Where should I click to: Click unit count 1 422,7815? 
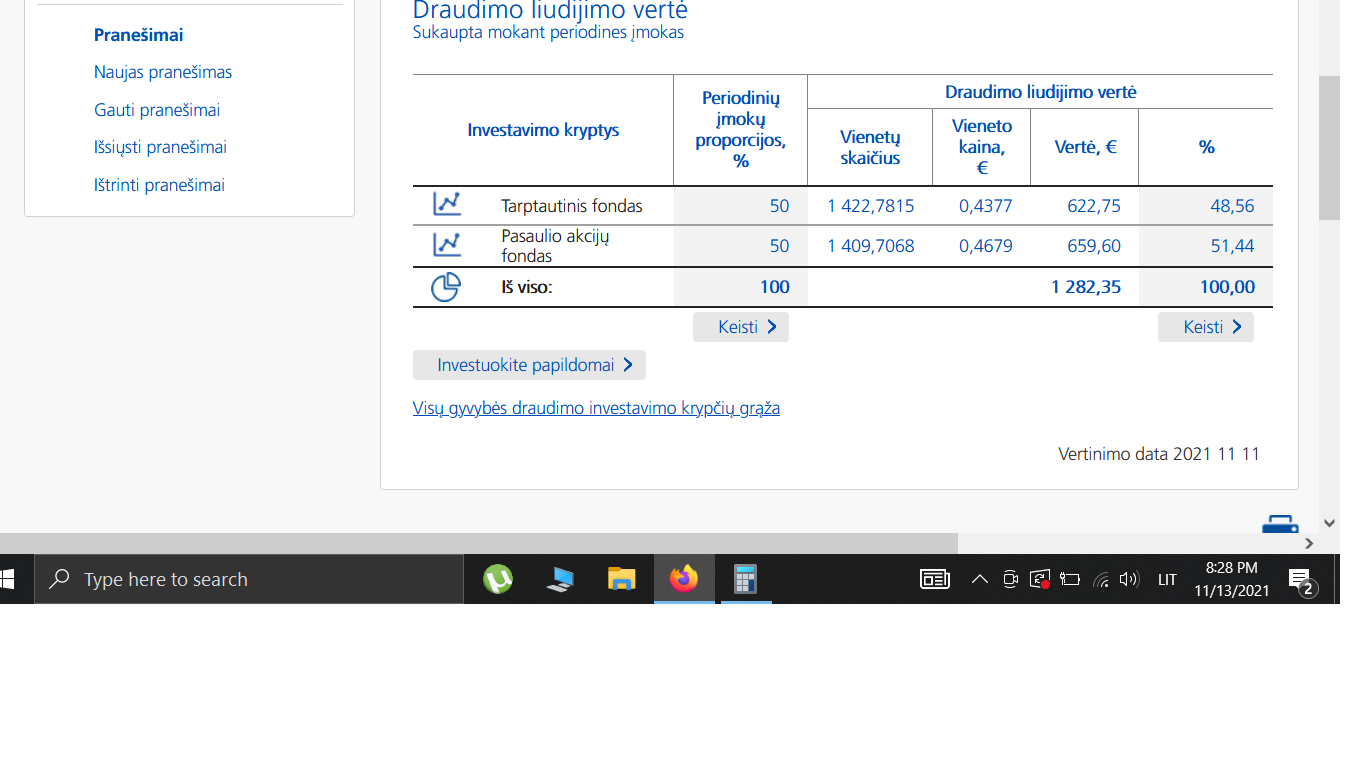pyautogui.click(x=871, y=206)
